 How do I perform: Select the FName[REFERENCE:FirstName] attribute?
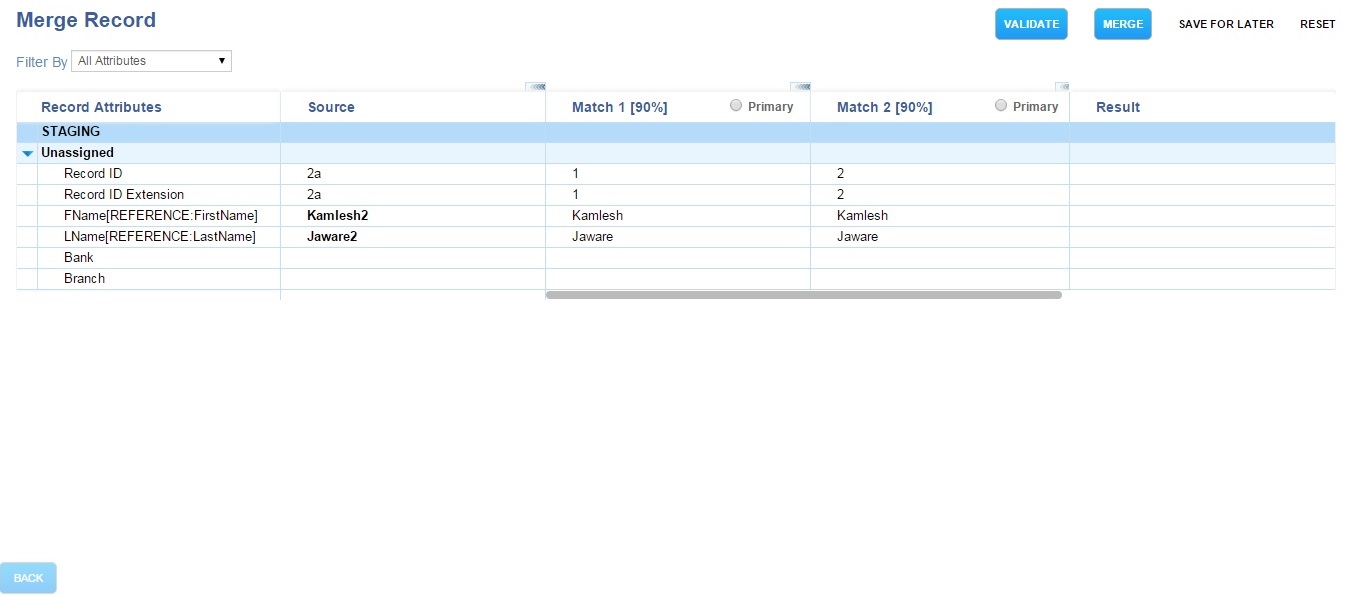coord(161,216)
